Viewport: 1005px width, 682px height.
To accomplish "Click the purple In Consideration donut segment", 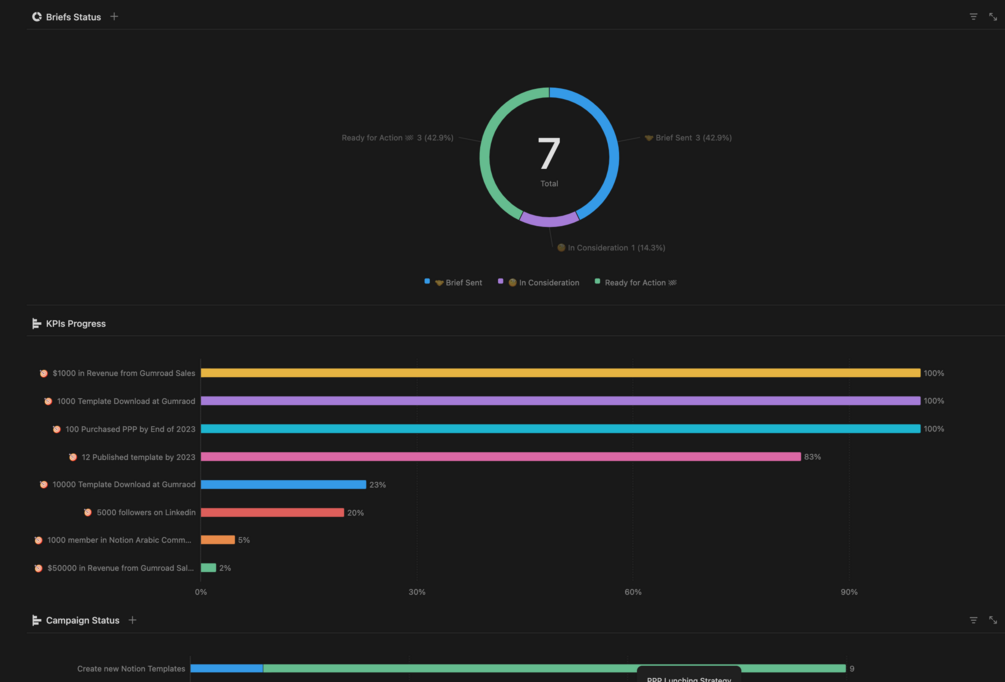I will pyautogui.click(x=549, y=222).
